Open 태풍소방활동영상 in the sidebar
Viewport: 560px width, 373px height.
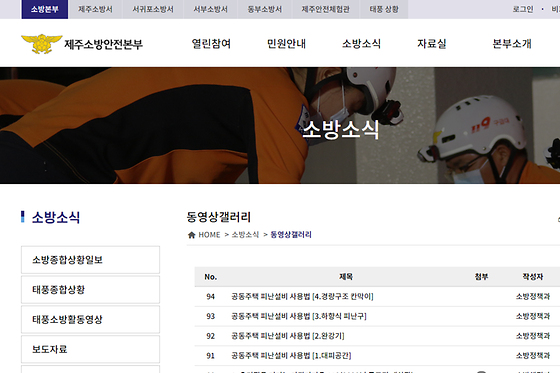click(90, 319)
